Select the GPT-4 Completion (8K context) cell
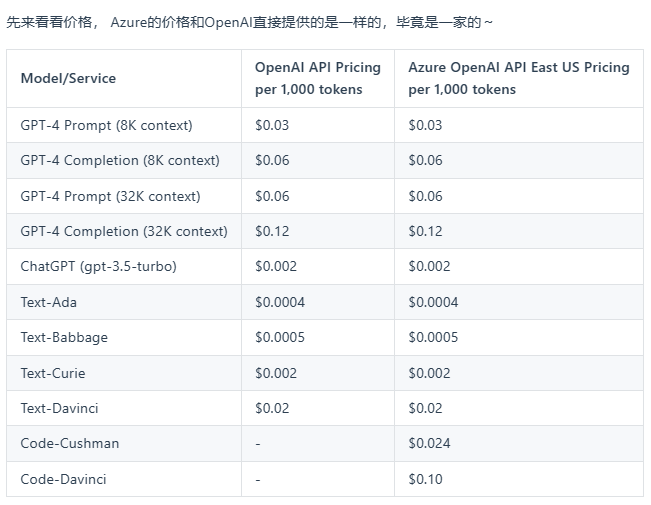The image size is (651, 505). (120, 160)
